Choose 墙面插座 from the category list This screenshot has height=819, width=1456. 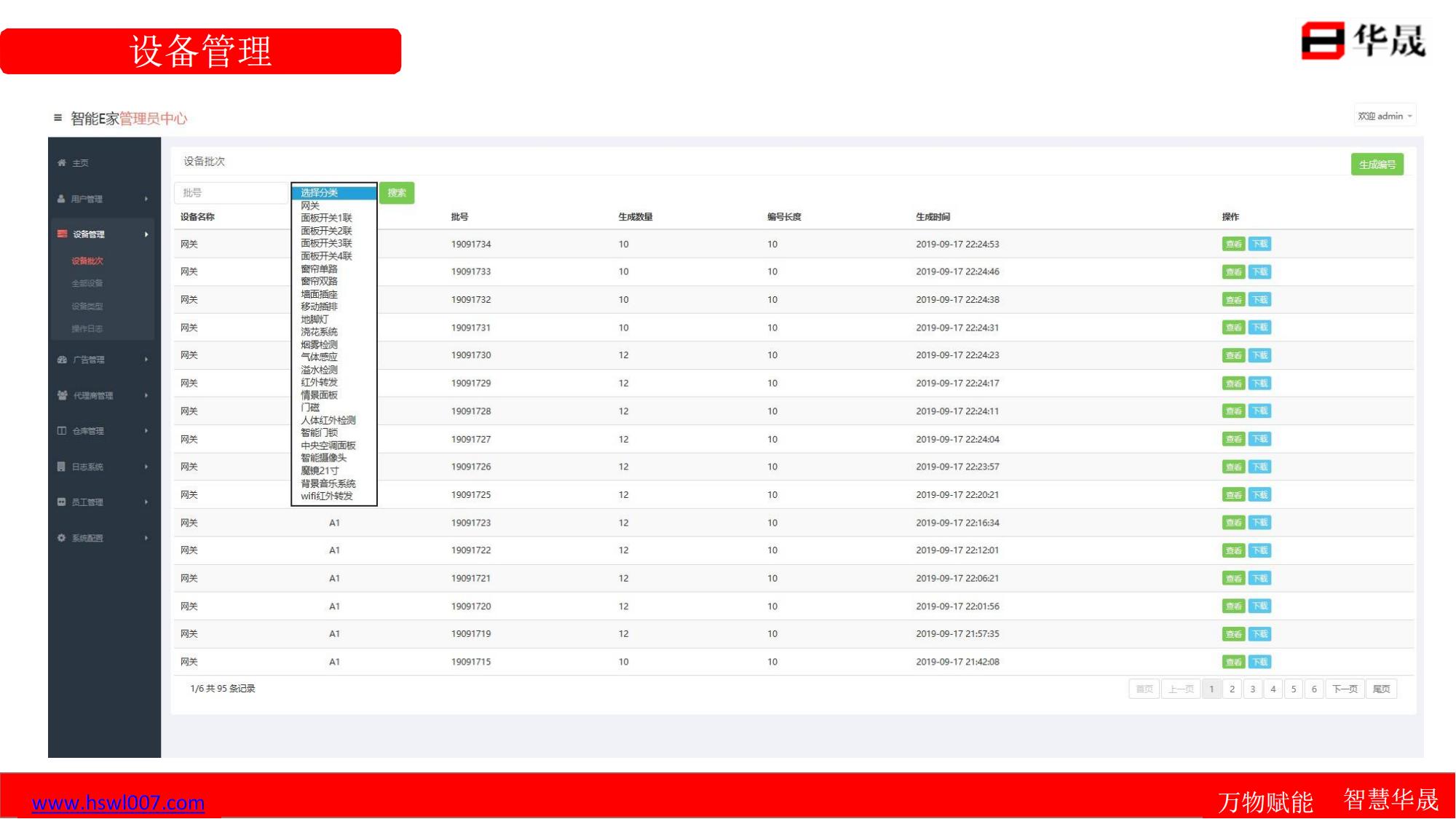pyautogui.click(x=319, y=294)
